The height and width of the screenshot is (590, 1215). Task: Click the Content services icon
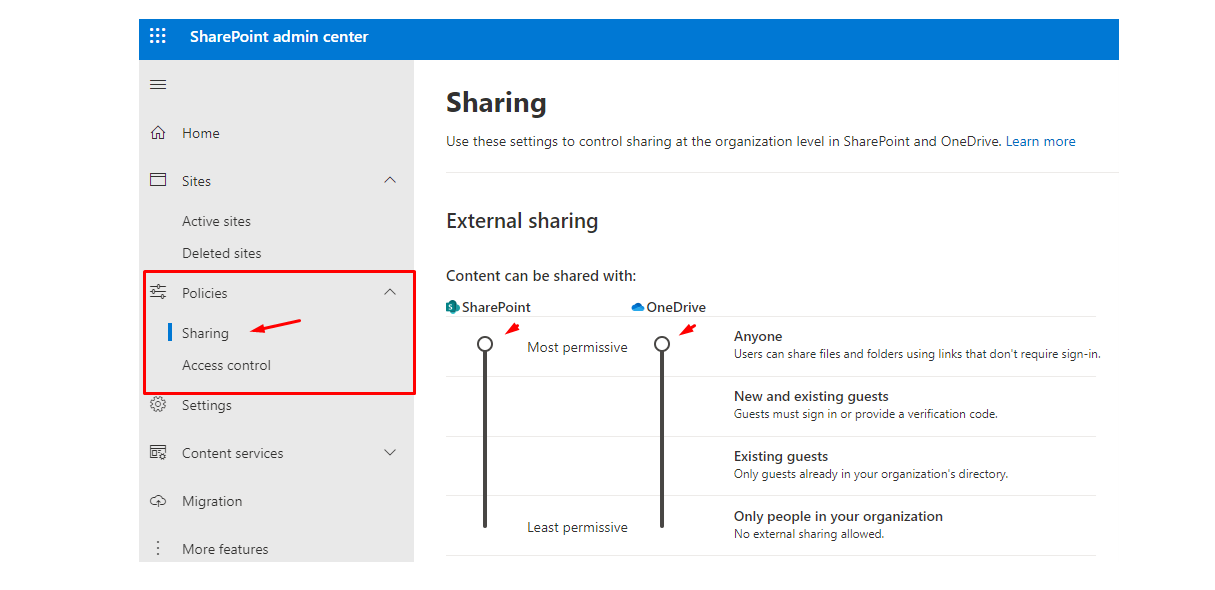point(158,453)
